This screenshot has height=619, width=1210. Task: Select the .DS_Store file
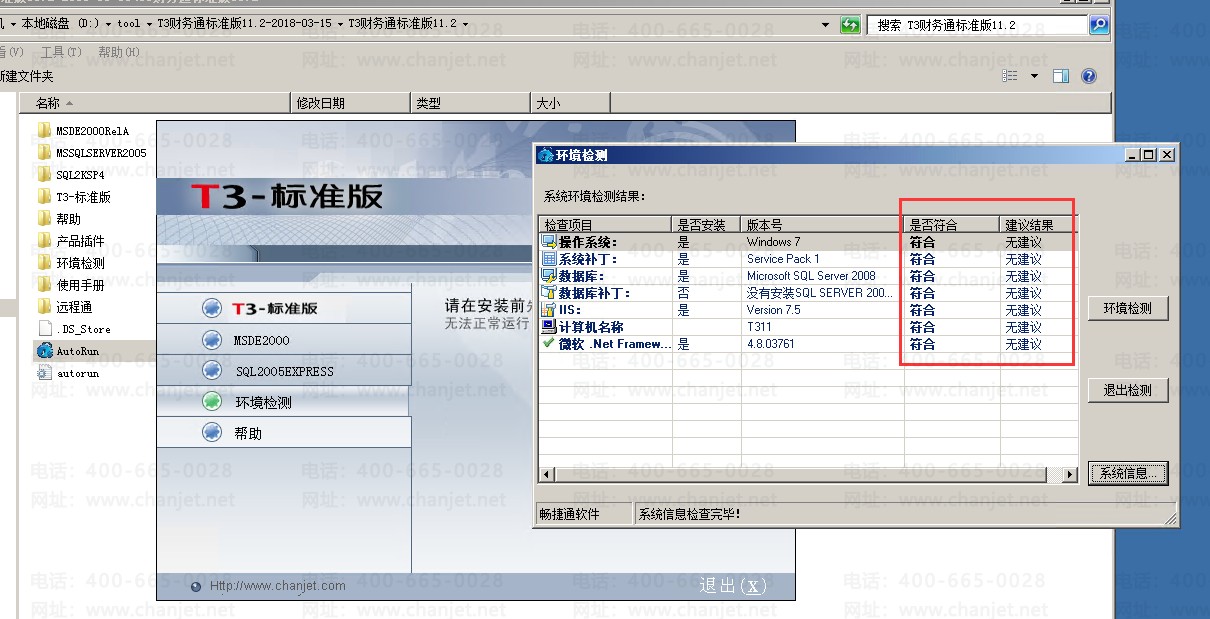[74, 329]
